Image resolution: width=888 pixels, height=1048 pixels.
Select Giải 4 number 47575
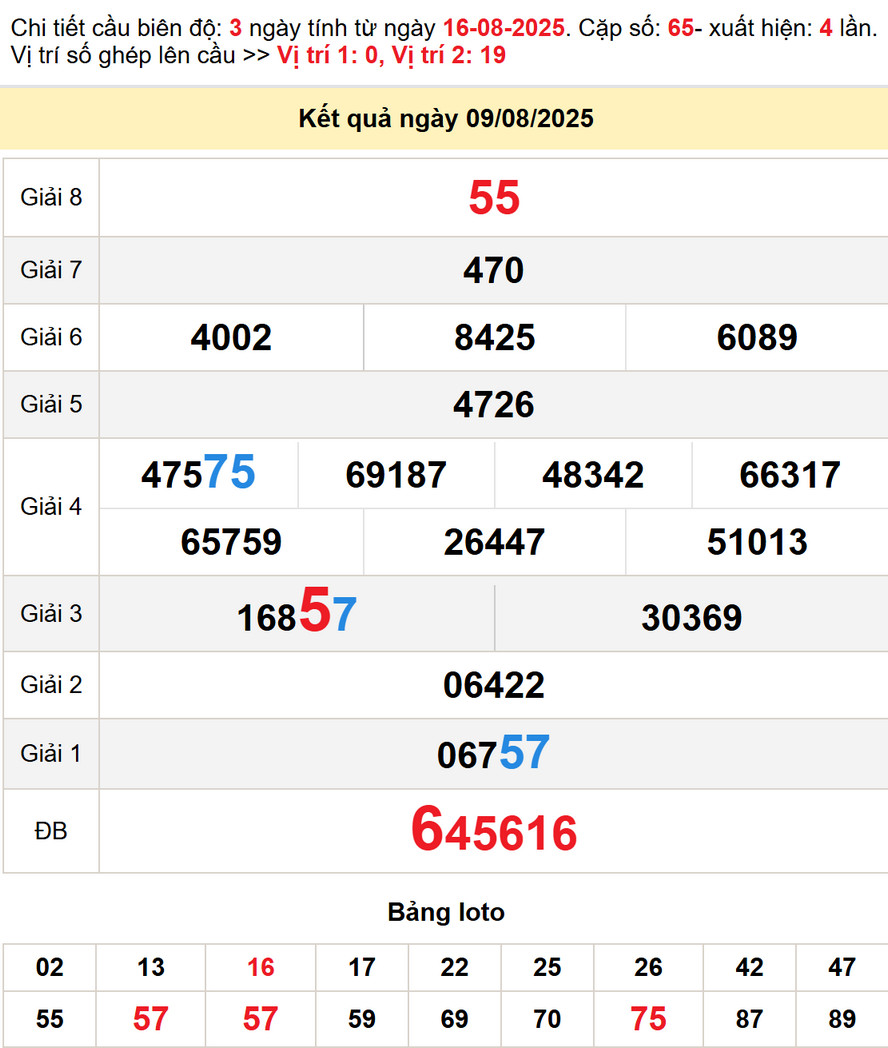click(x=198, y=474)
